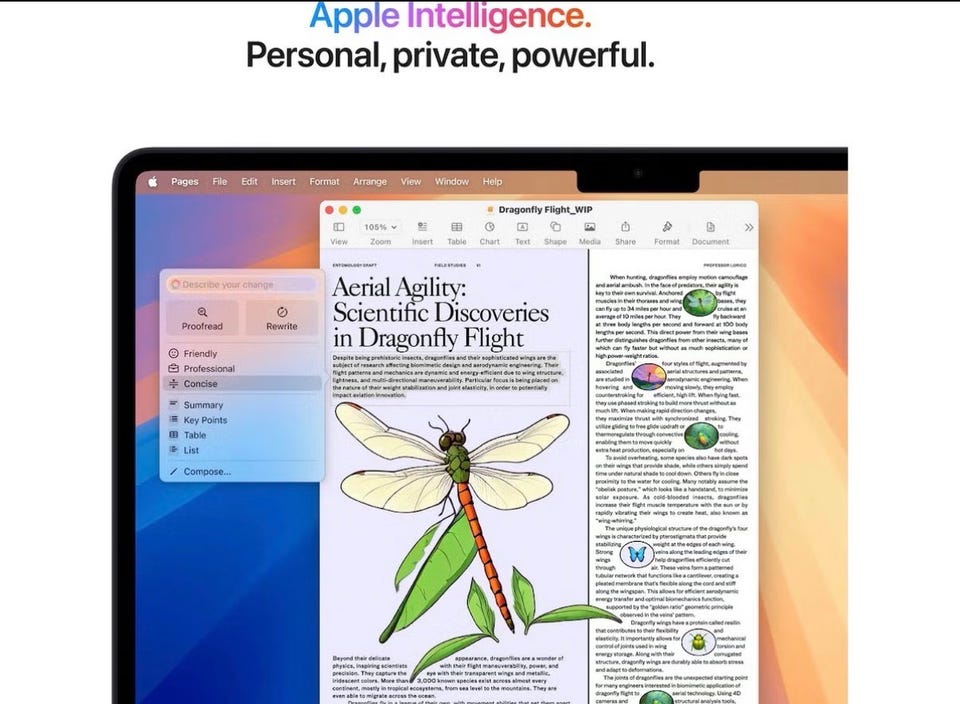Click the Aerial Agility headline text
The image size is (960, 704).
click(x=440, y=312)
